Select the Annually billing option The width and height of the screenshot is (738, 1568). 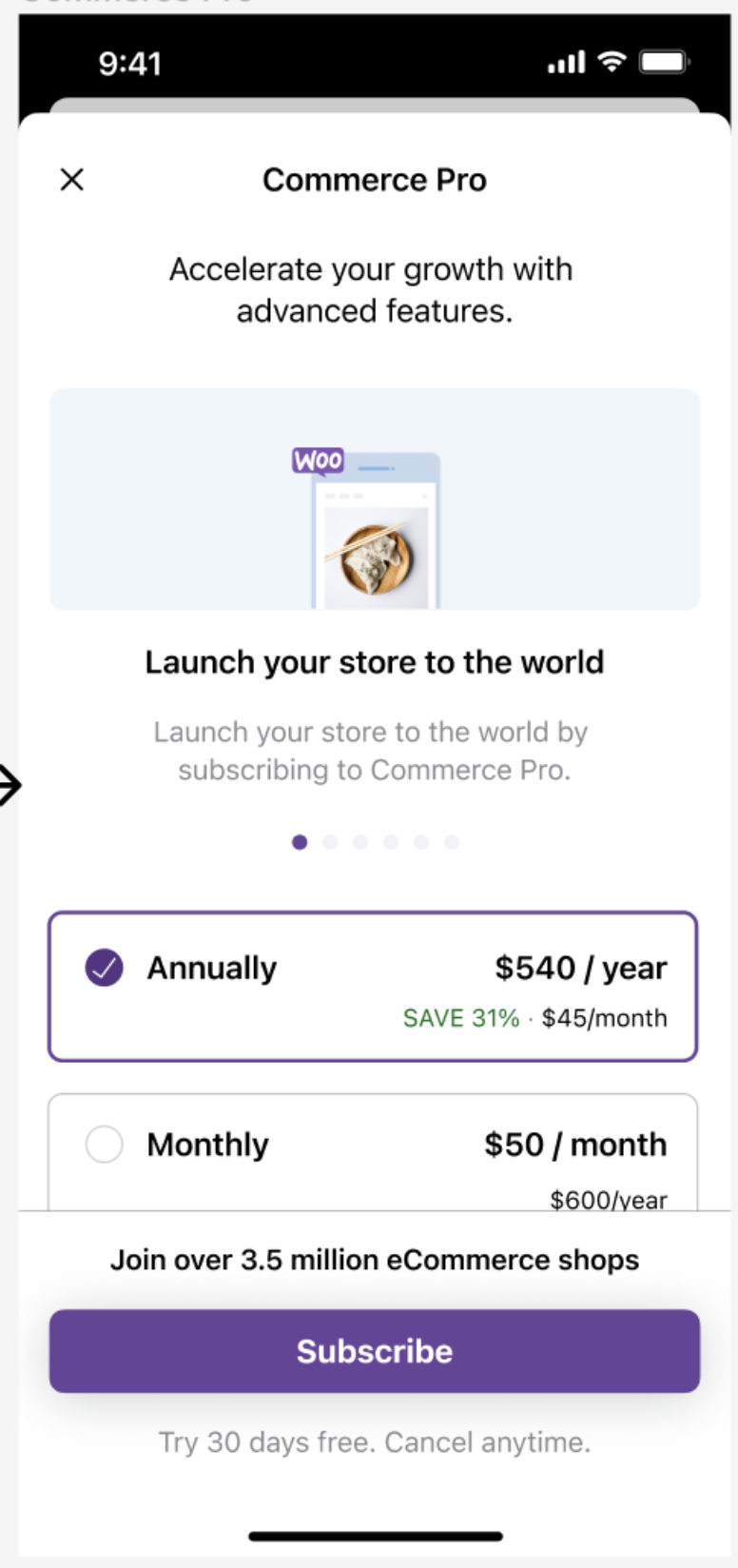(x=375, y=986)
